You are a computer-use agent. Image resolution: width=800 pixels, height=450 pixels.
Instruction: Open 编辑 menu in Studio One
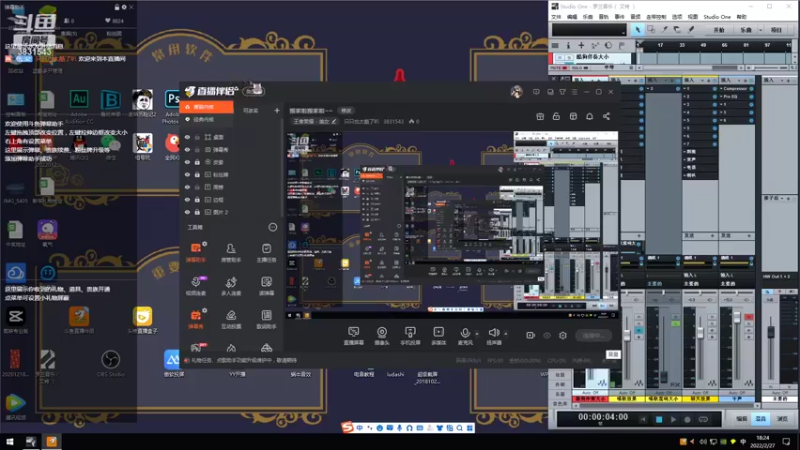[x=572, y=17]
